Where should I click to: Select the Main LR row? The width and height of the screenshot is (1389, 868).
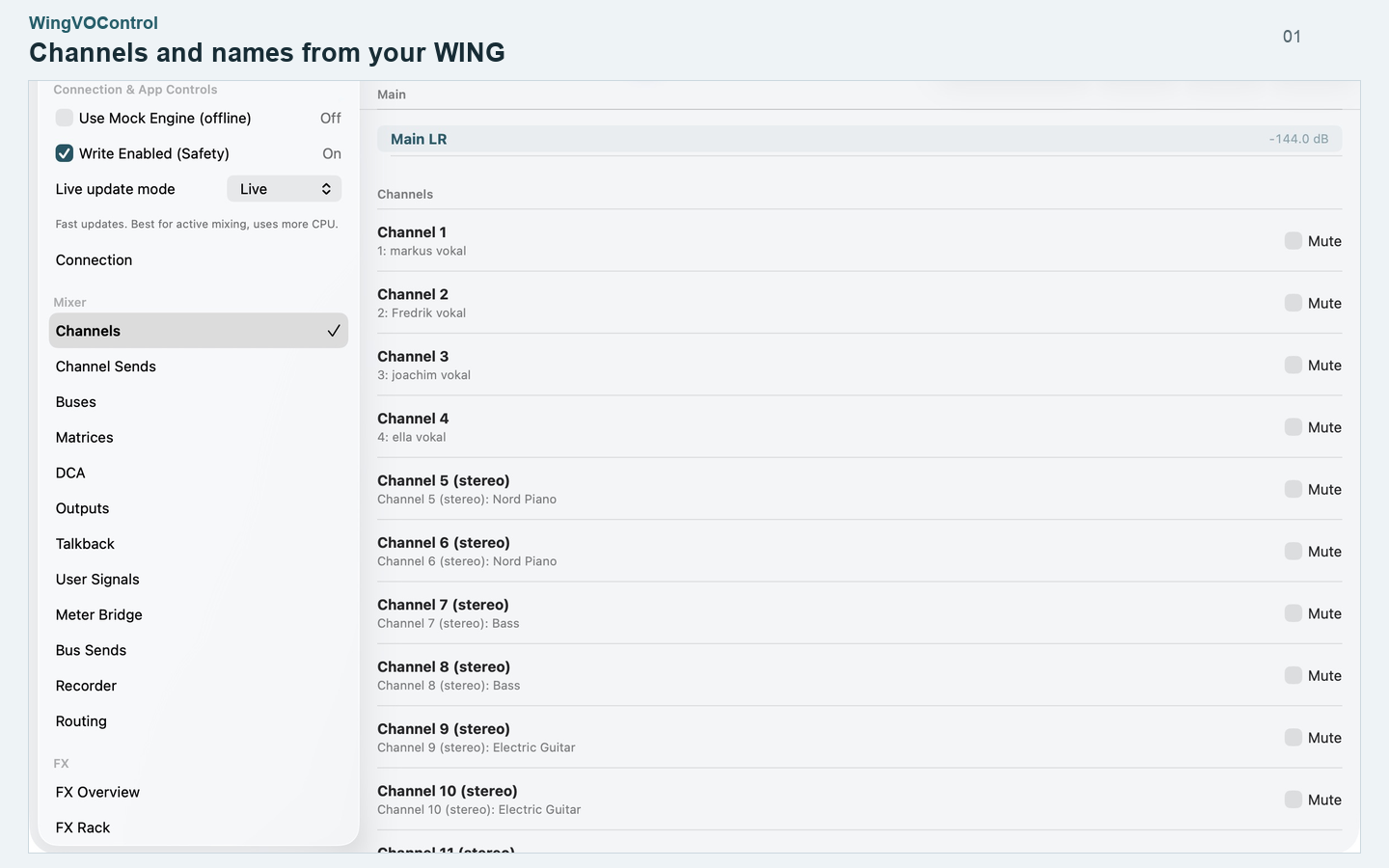point(859,139)
